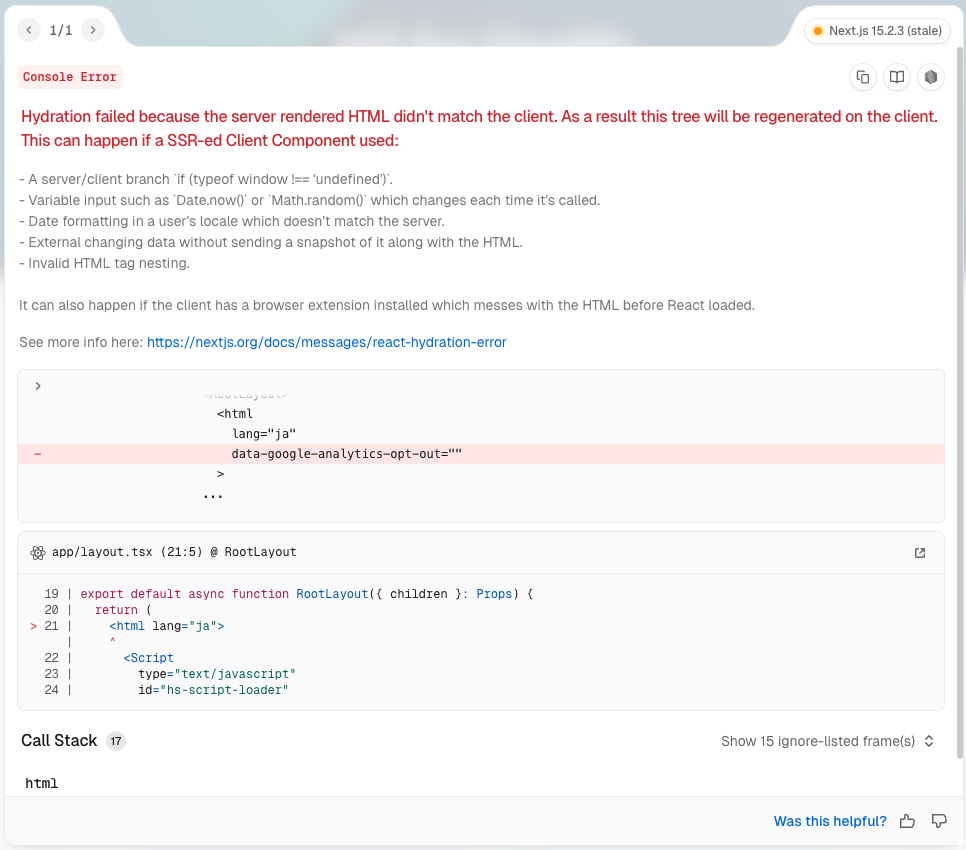Select the html call stack frame
Screen dimensions: 966x850
tap(42, 783)
